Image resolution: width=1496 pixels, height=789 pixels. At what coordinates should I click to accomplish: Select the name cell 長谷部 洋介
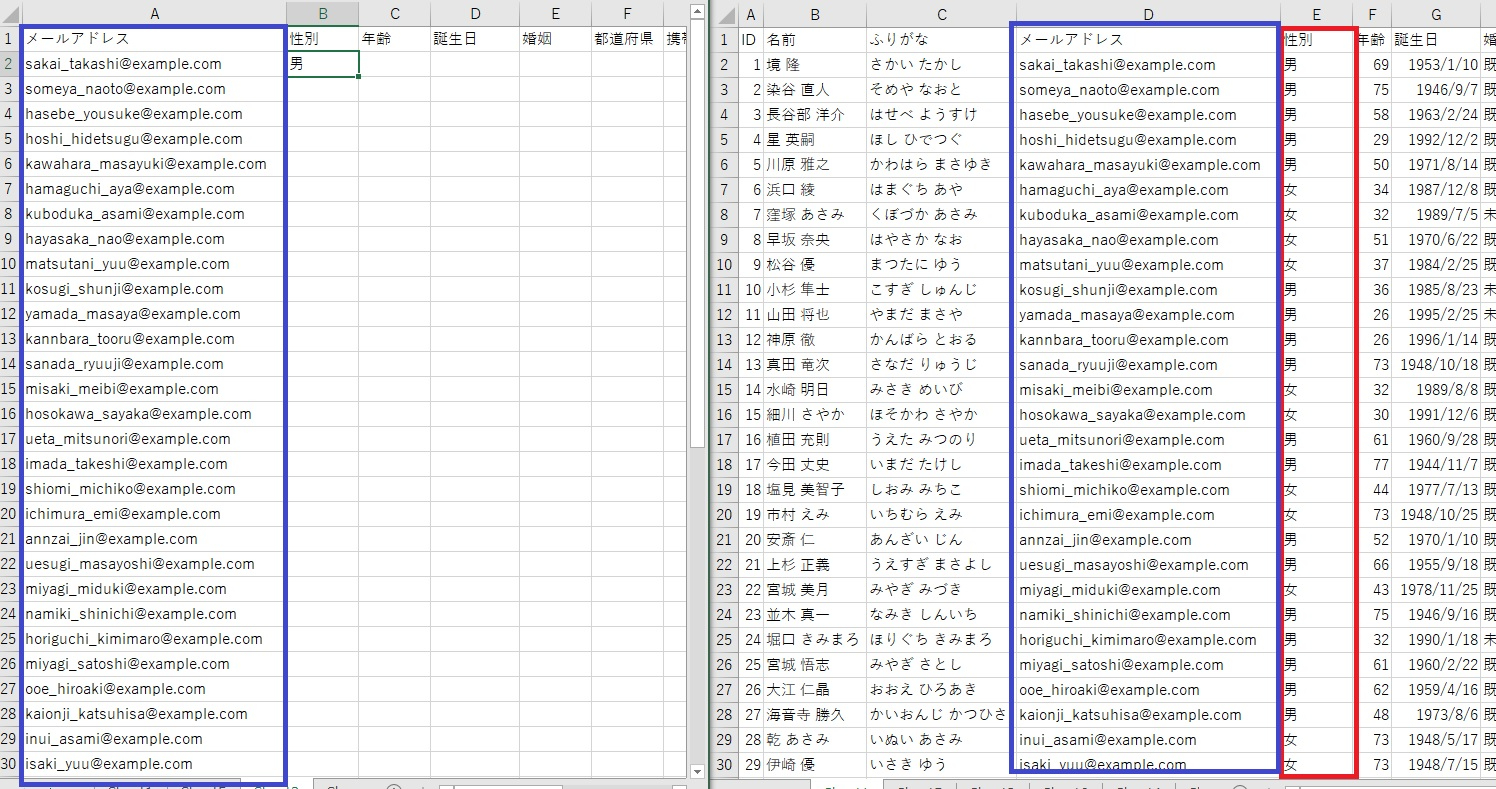point(815,115)
